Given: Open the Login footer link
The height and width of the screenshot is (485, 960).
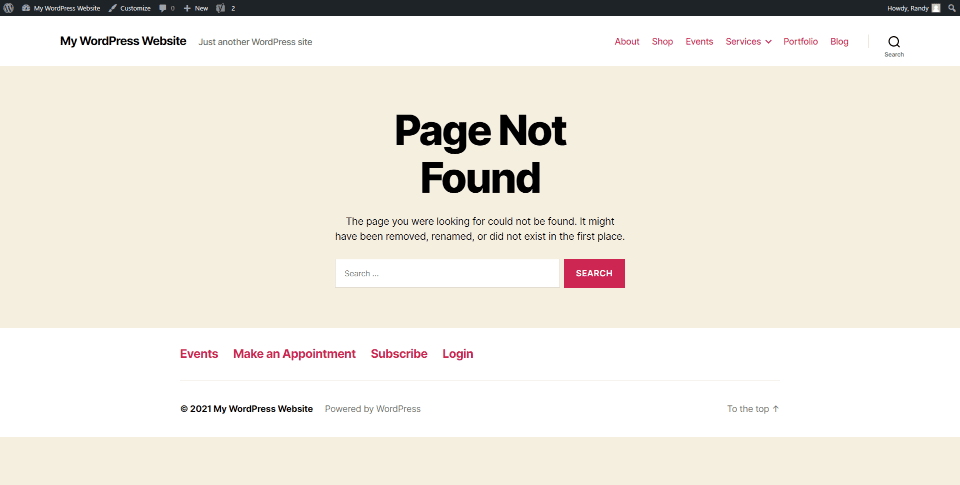Looking at the screenshot, I should click(458, 354).
